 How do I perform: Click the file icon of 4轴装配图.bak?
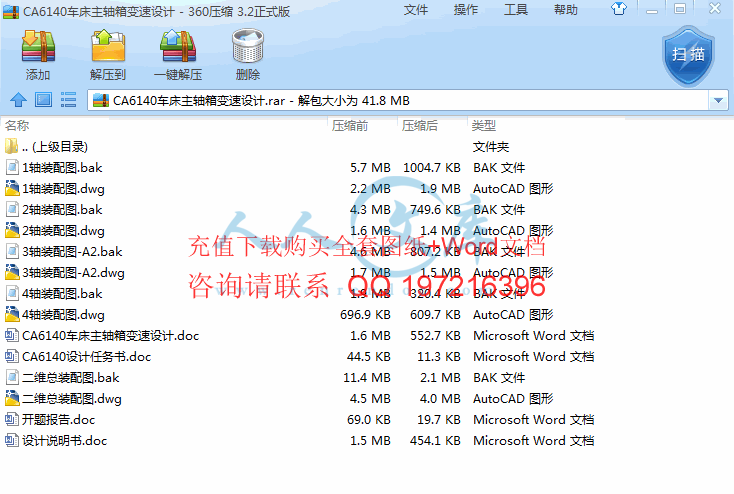click(12, 293)
